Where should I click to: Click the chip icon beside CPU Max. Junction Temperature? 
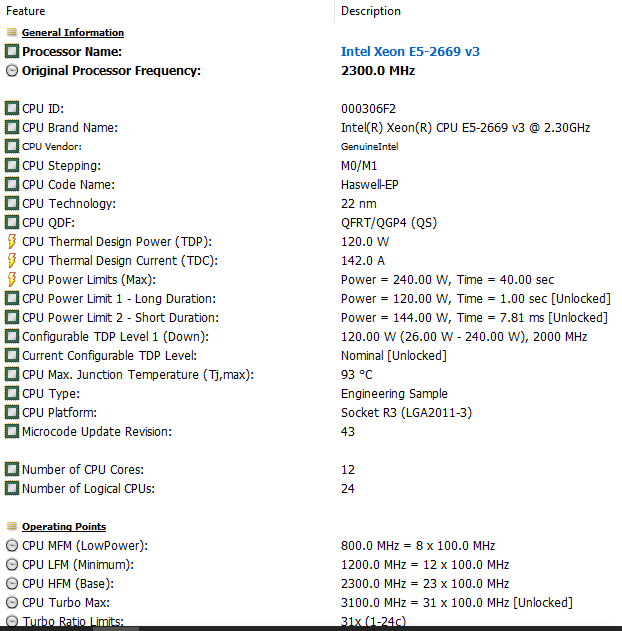click(12, 374)
